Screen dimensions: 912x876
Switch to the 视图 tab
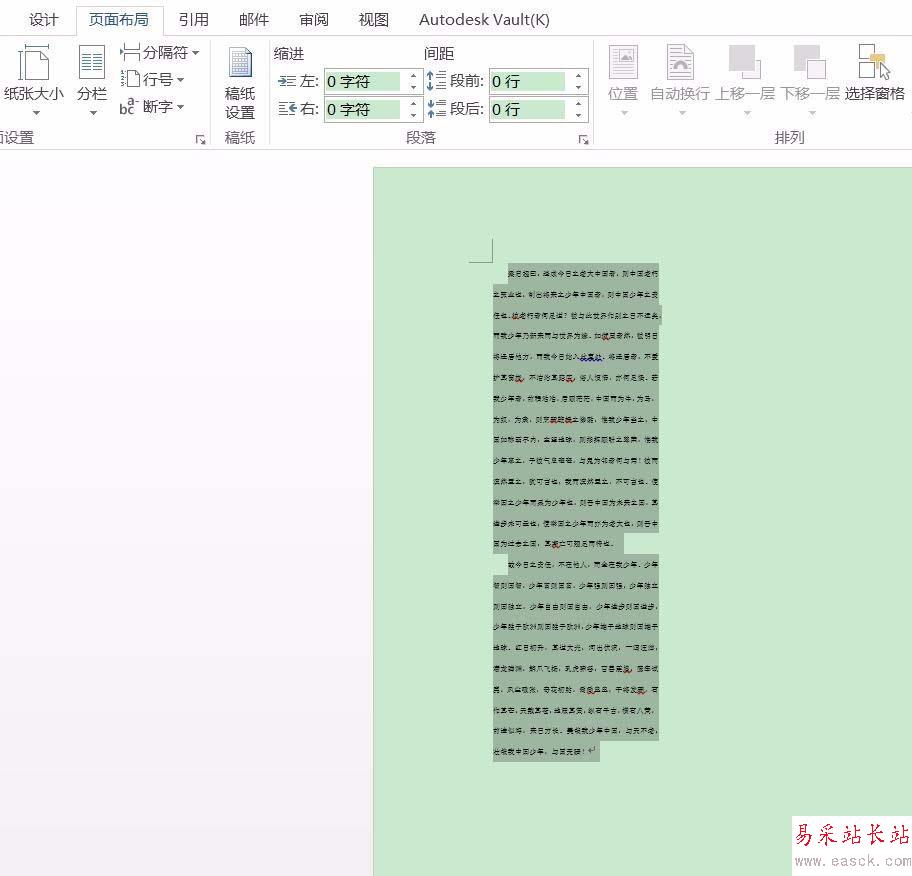(374, 20)
